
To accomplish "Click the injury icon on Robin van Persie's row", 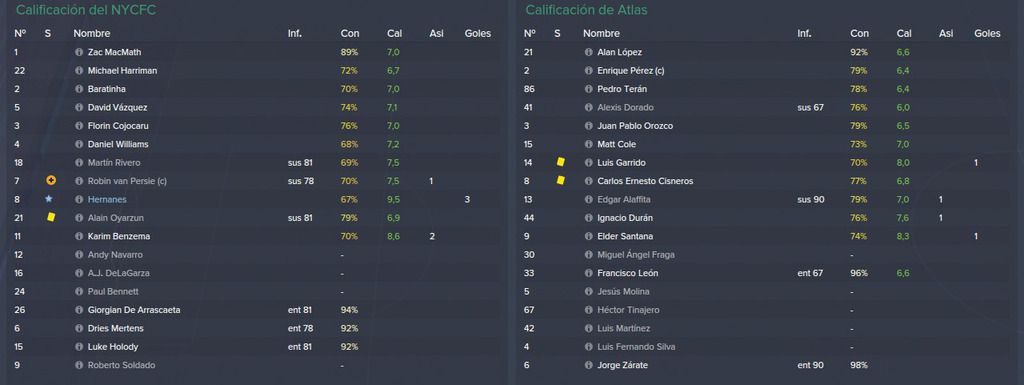I will pos(51,181).
